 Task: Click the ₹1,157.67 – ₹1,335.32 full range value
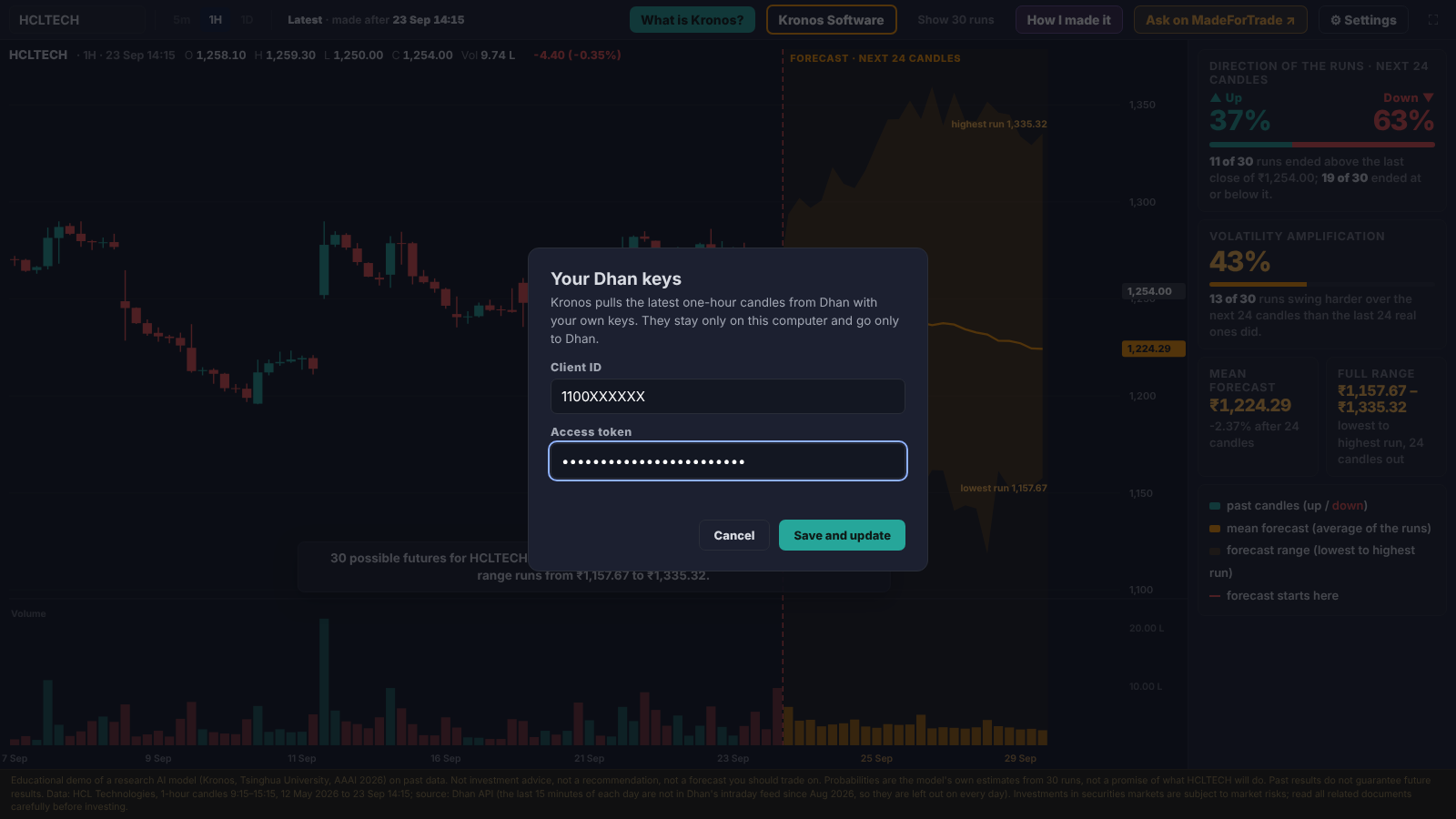pos(1378,399)
